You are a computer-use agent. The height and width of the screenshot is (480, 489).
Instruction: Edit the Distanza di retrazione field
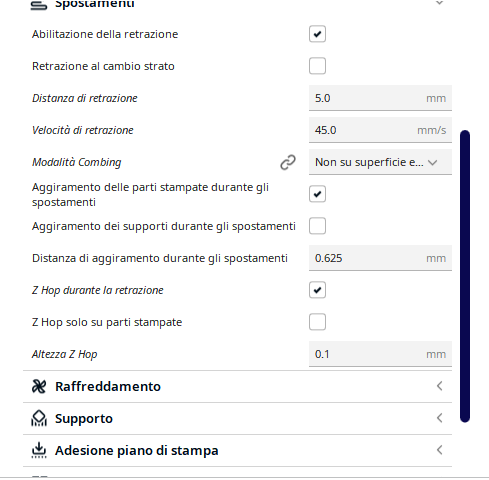(380, 98)
